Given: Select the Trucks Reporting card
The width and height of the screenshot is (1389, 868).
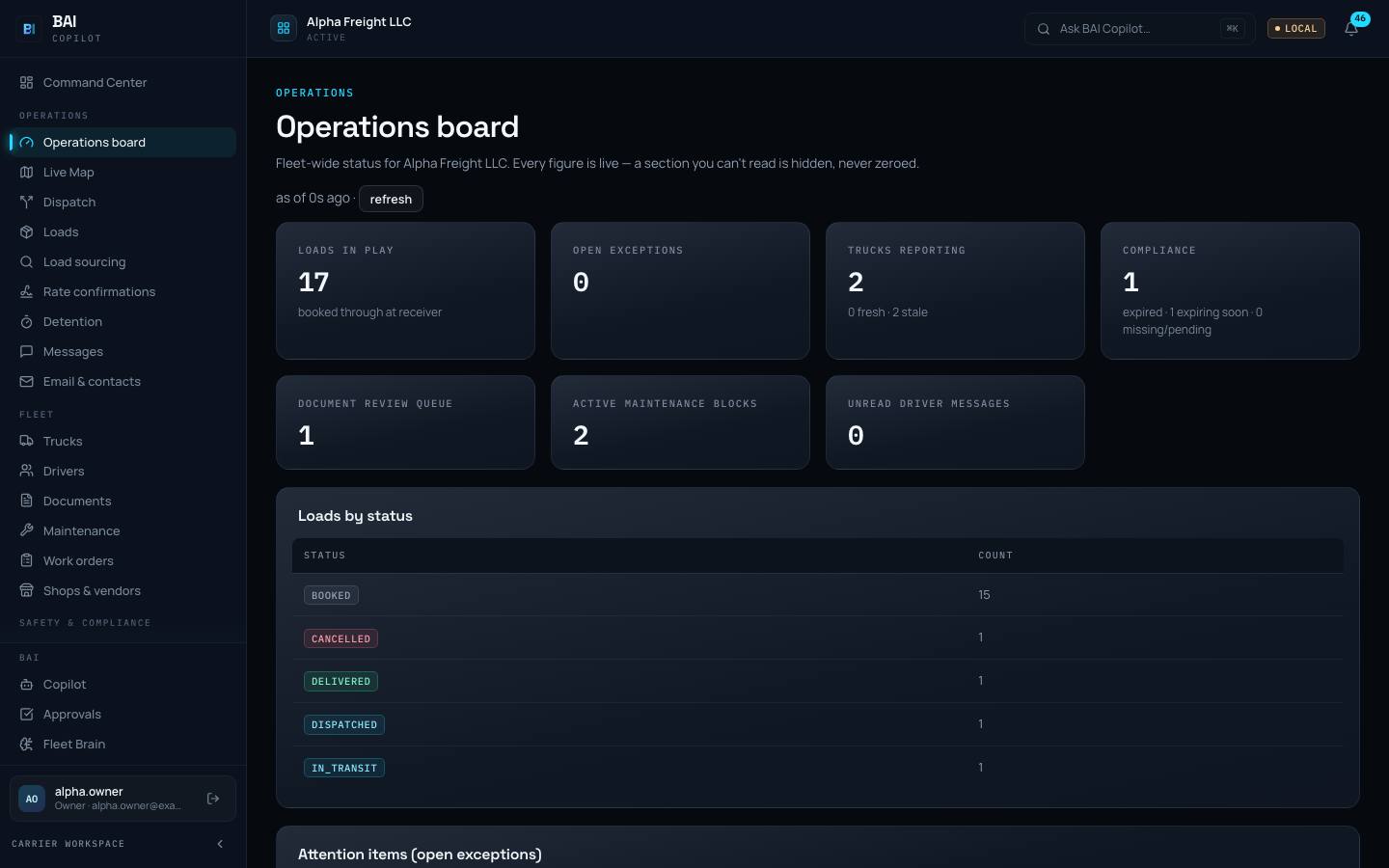Looking at the screenshot, I should point(955,290).
